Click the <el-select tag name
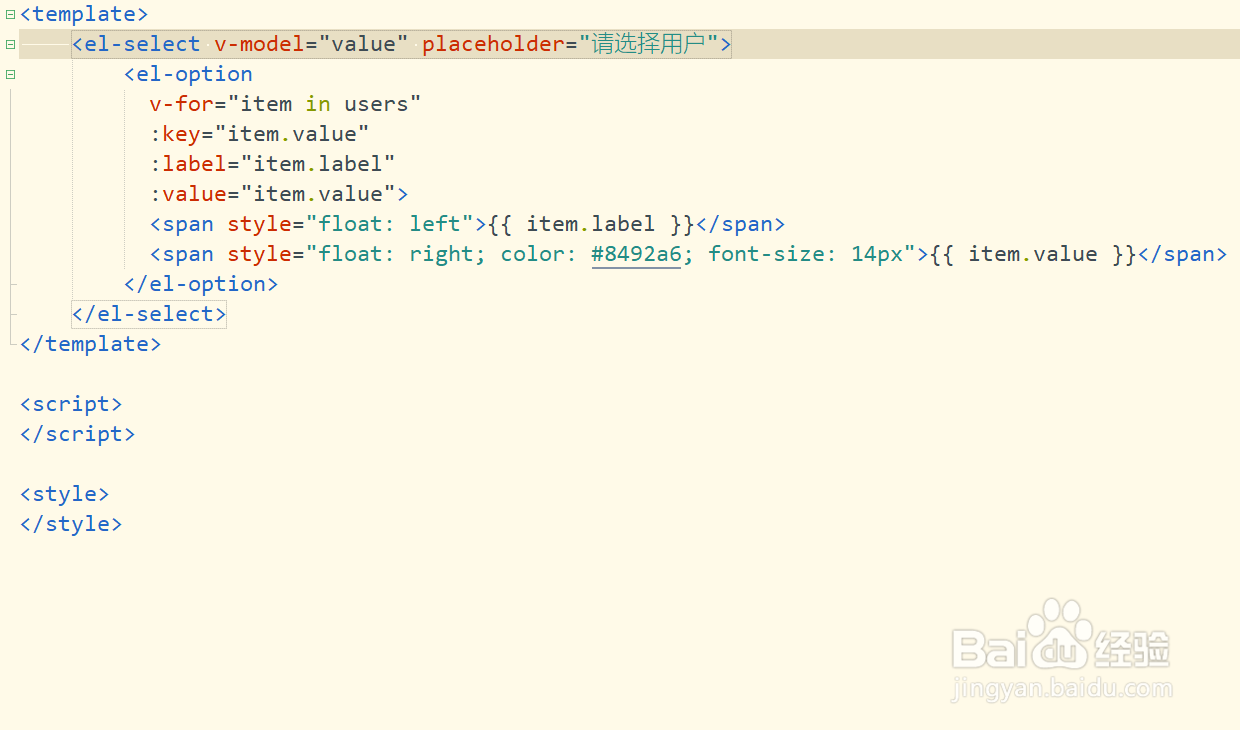 pyautogui.click(x=137, y=44)
